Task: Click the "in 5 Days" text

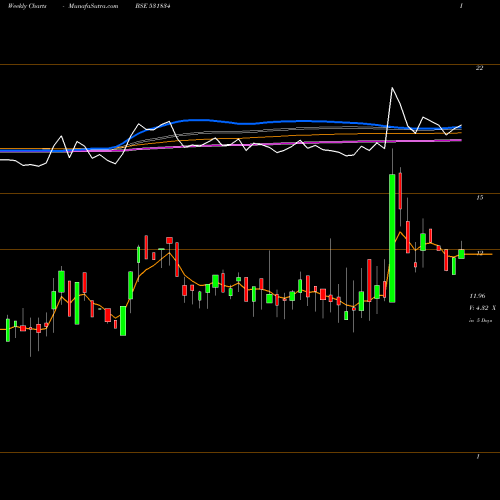Action: click(480, 320)
